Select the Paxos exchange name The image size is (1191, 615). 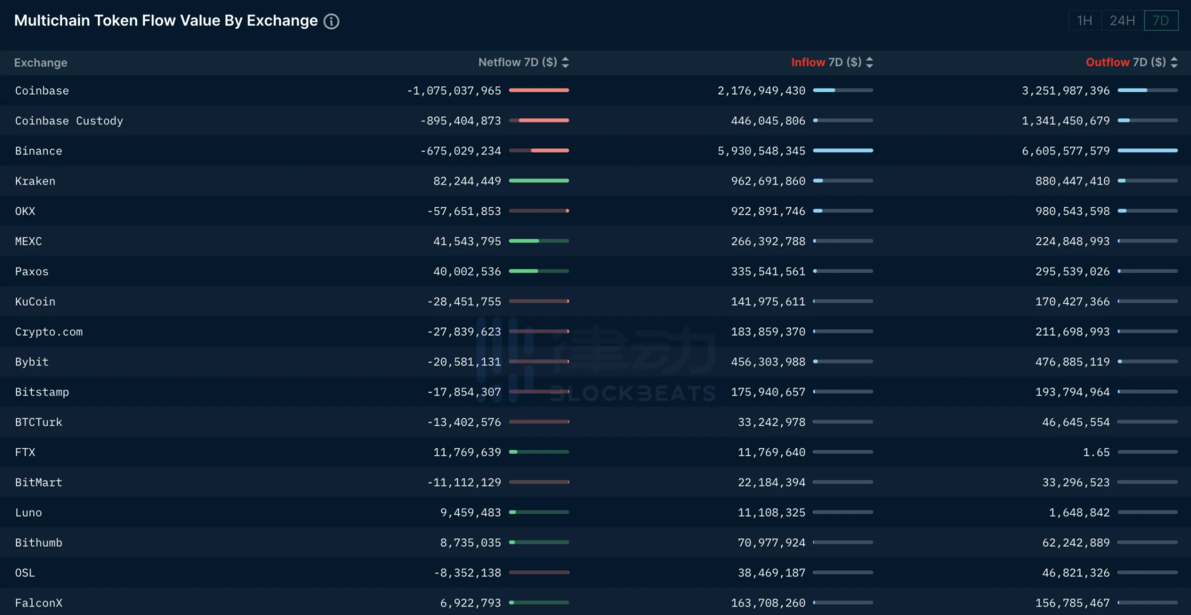tap(32, 271)
